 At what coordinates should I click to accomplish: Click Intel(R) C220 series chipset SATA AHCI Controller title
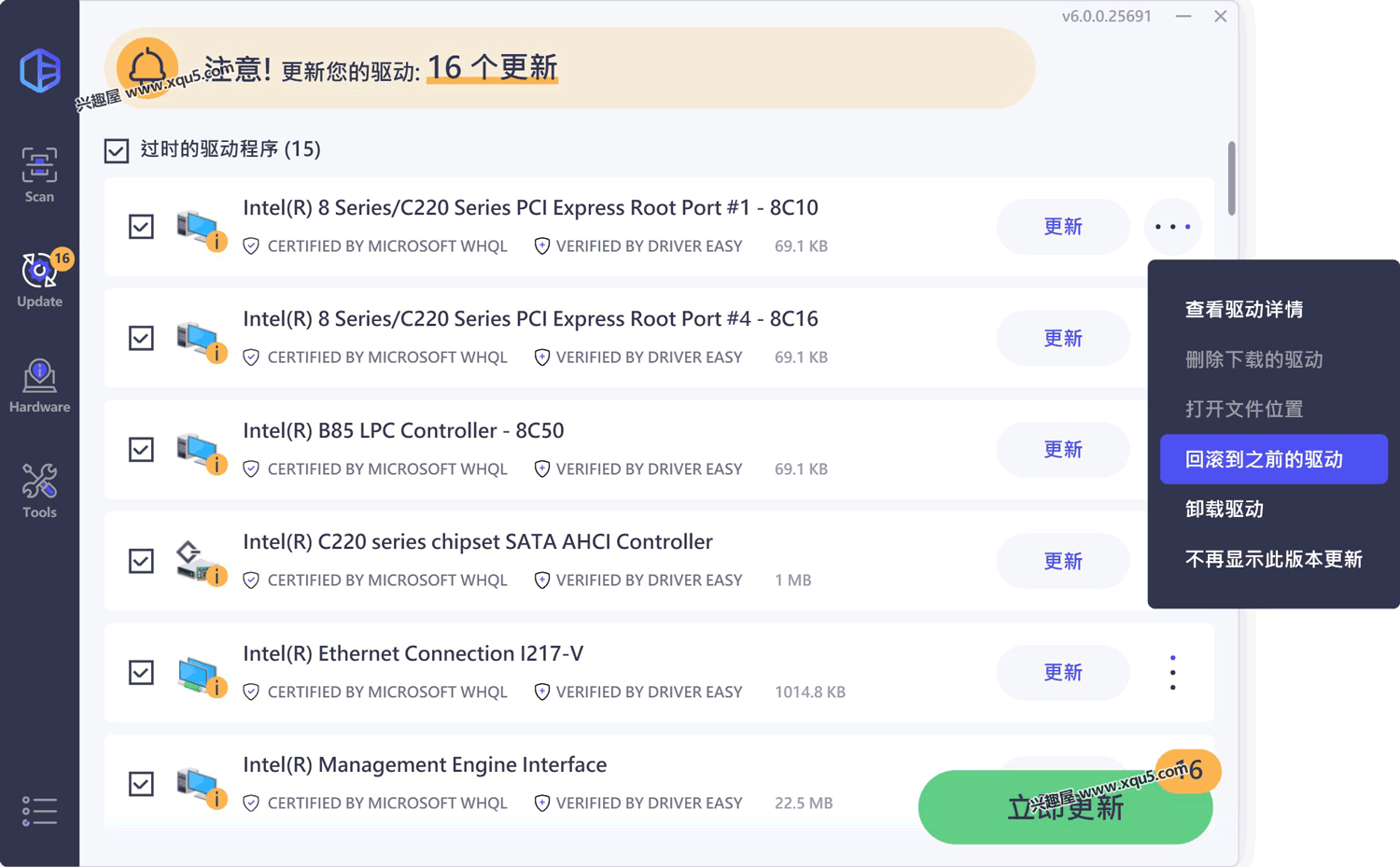[x=478, y=541]
